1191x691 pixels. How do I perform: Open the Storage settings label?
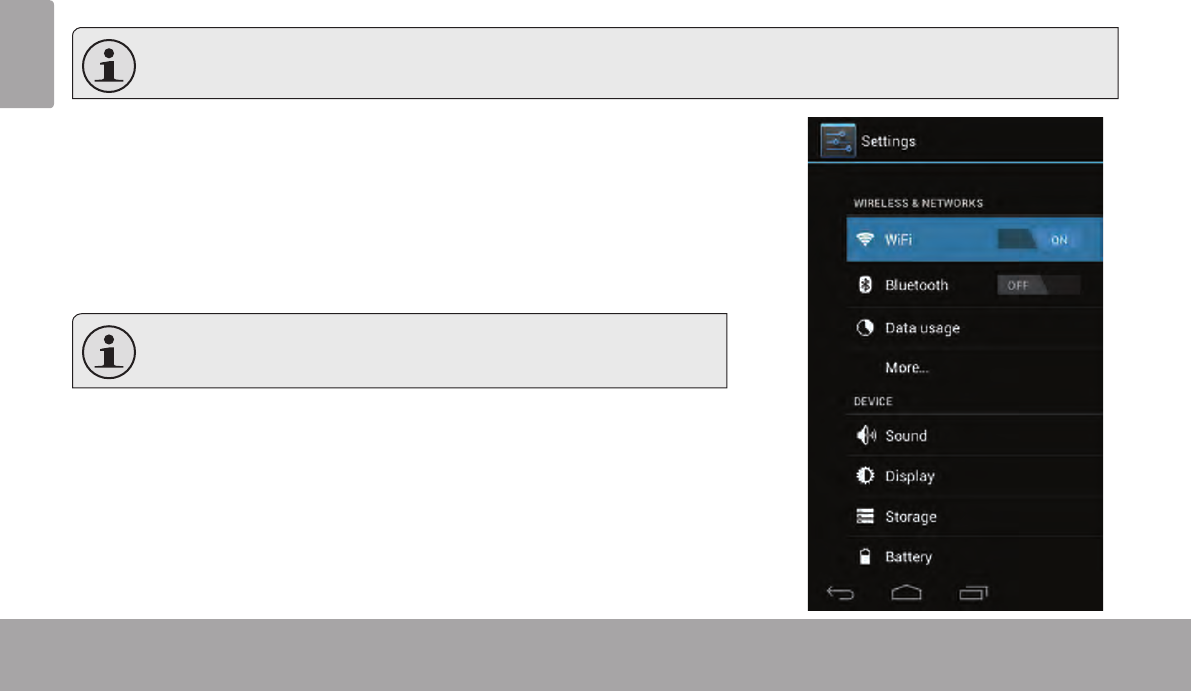pos(911,516)
